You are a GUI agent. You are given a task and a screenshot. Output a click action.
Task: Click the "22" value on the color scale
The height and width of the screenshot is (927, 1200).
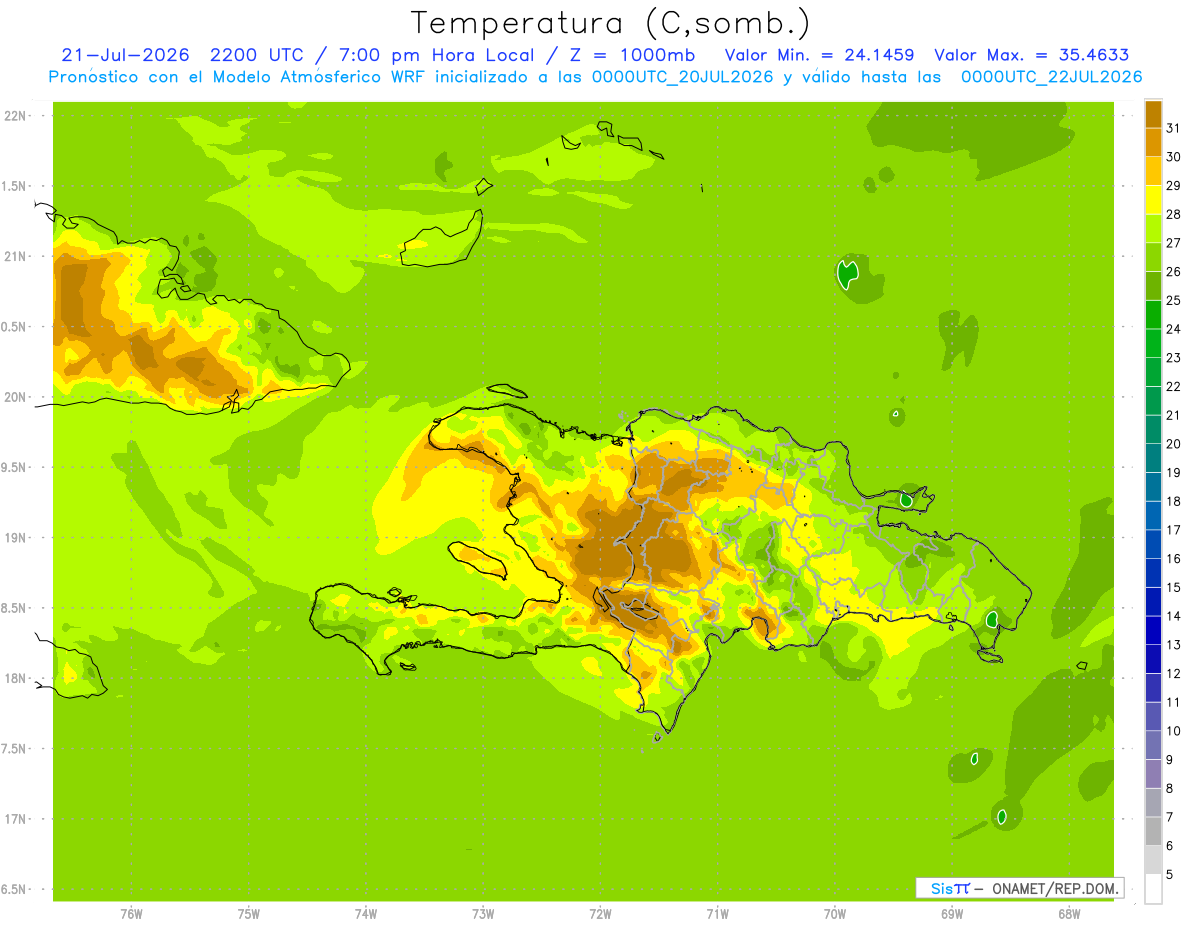click(1174, 386)
